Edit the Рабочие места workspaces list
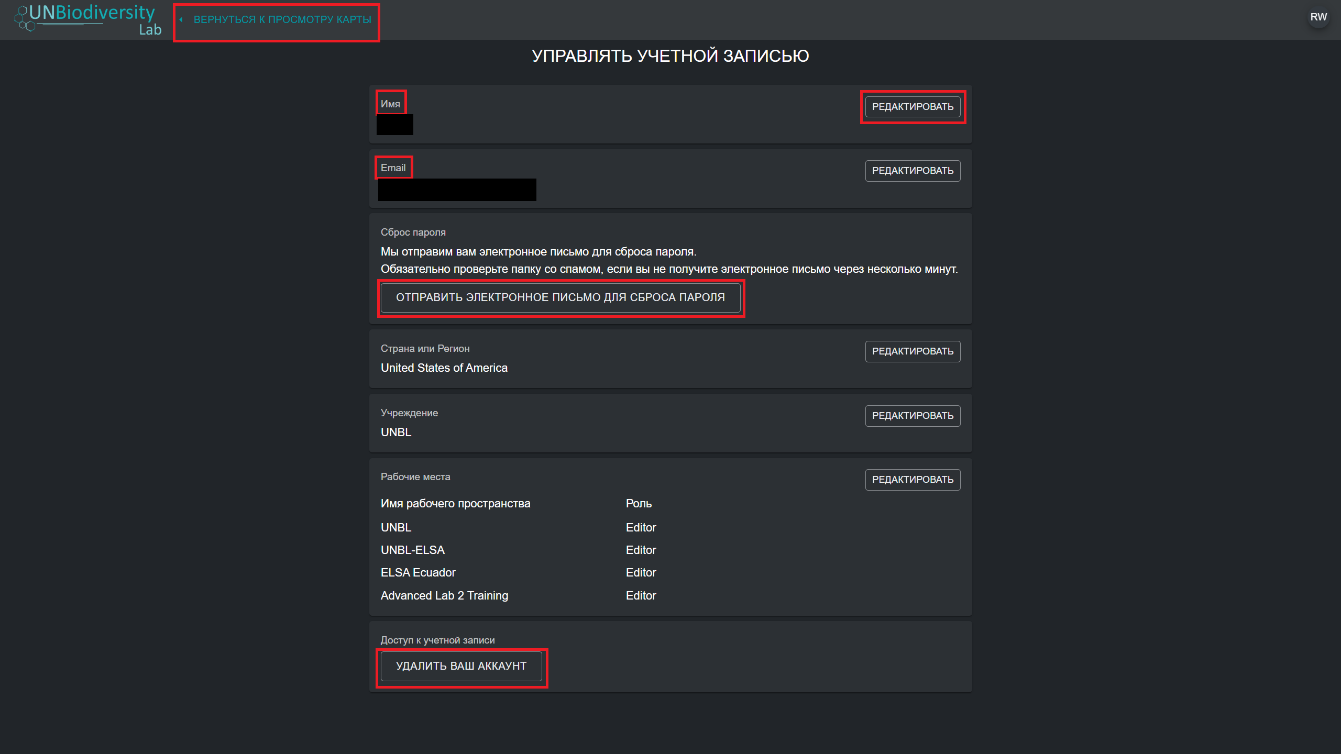The height and width of the screenshot is (754, 1341). coord(912,480)
